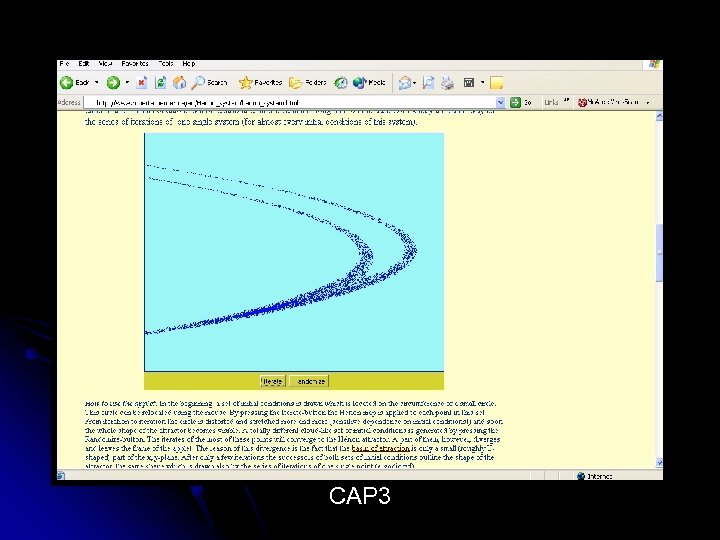Open the Folders toolbar button
This screenshot has width=720, height=540.
[308, 83]
